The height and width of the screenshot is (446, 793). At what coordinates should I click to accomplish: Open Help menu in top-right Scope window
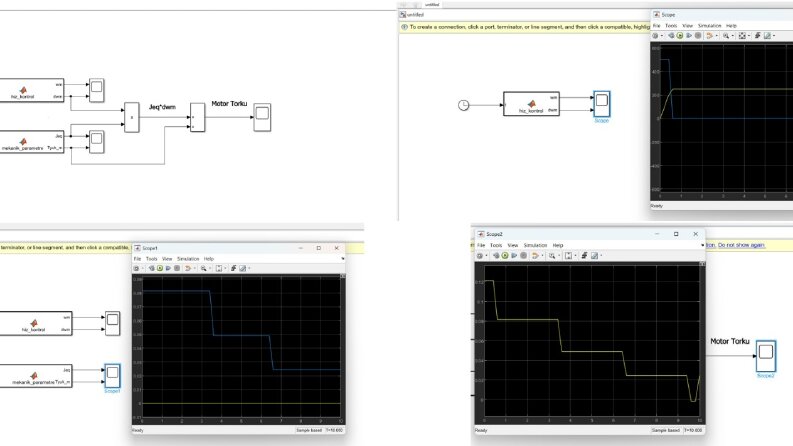point(731,26)
